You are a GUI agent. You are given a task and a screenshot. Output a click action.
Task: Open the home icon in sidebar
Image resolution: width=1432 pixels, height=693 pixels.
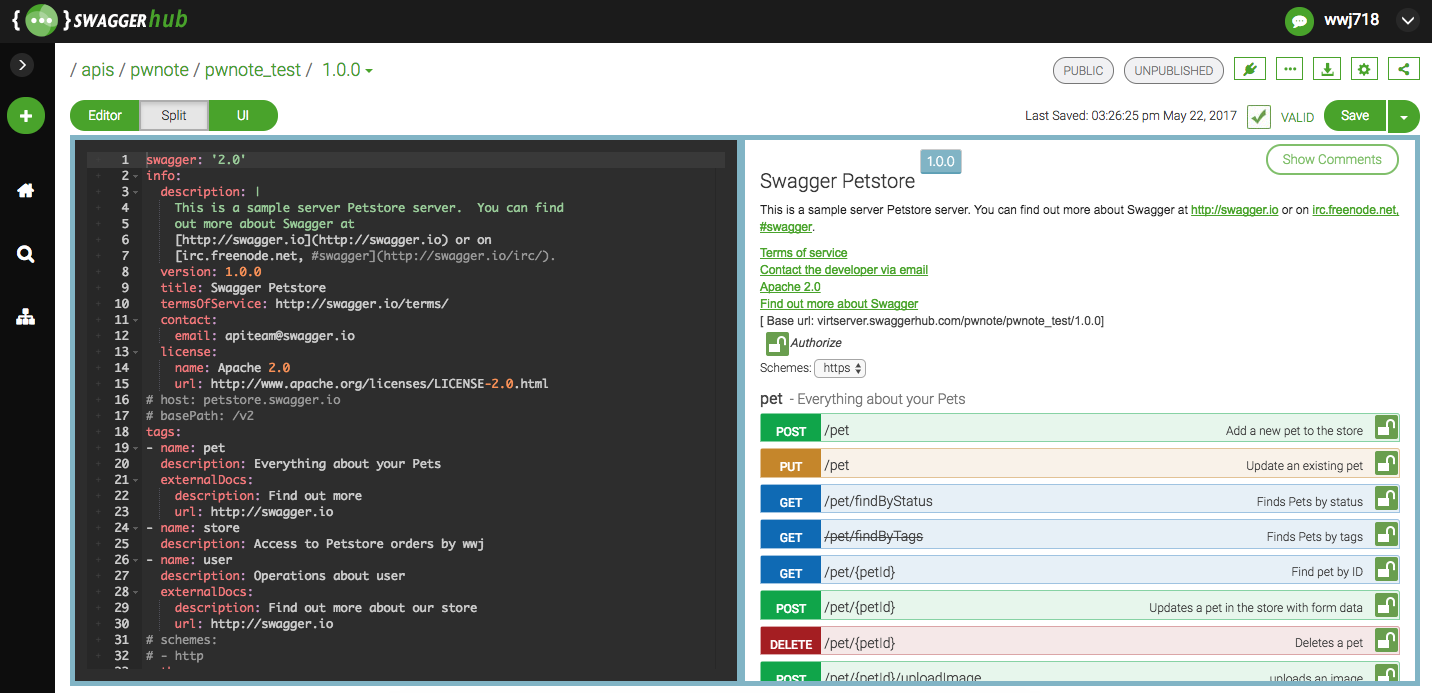point(26,191)
